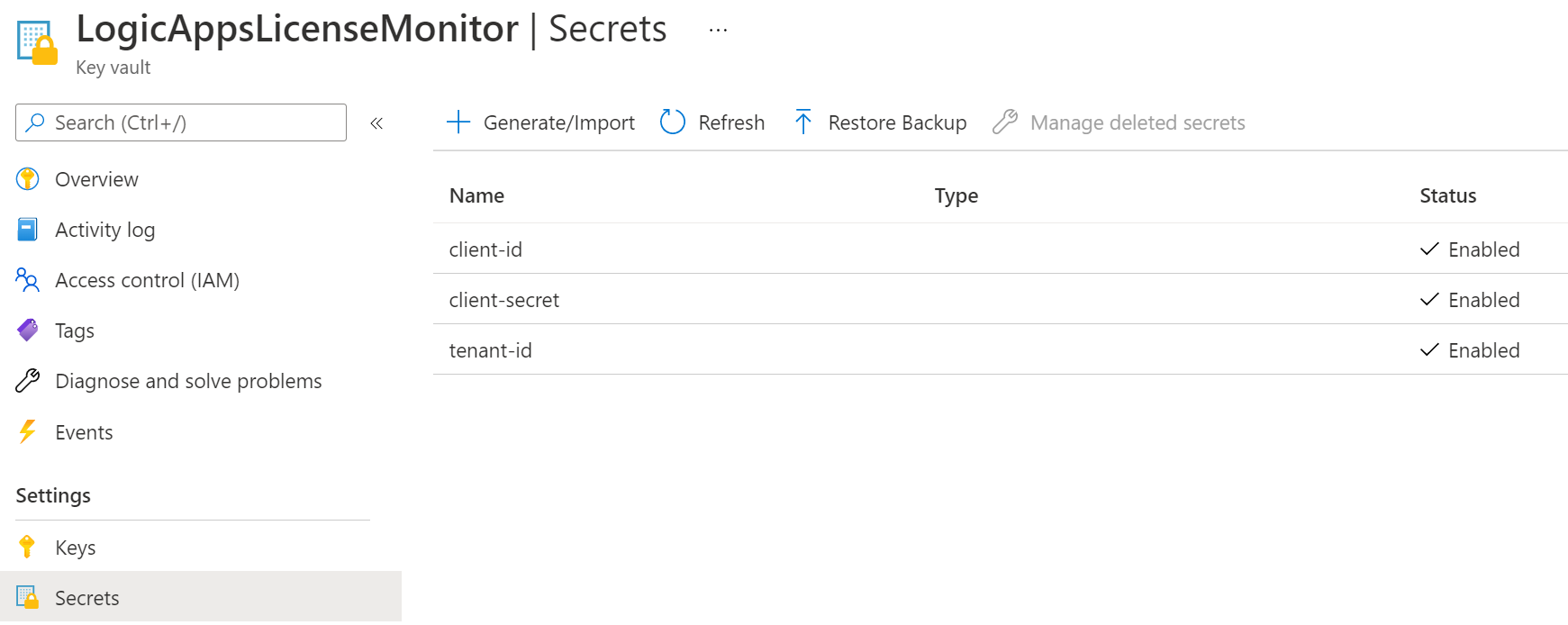1568x625 pixels.
Task: Click Enabled status for tenant-id
Action: coord(1483,350)
